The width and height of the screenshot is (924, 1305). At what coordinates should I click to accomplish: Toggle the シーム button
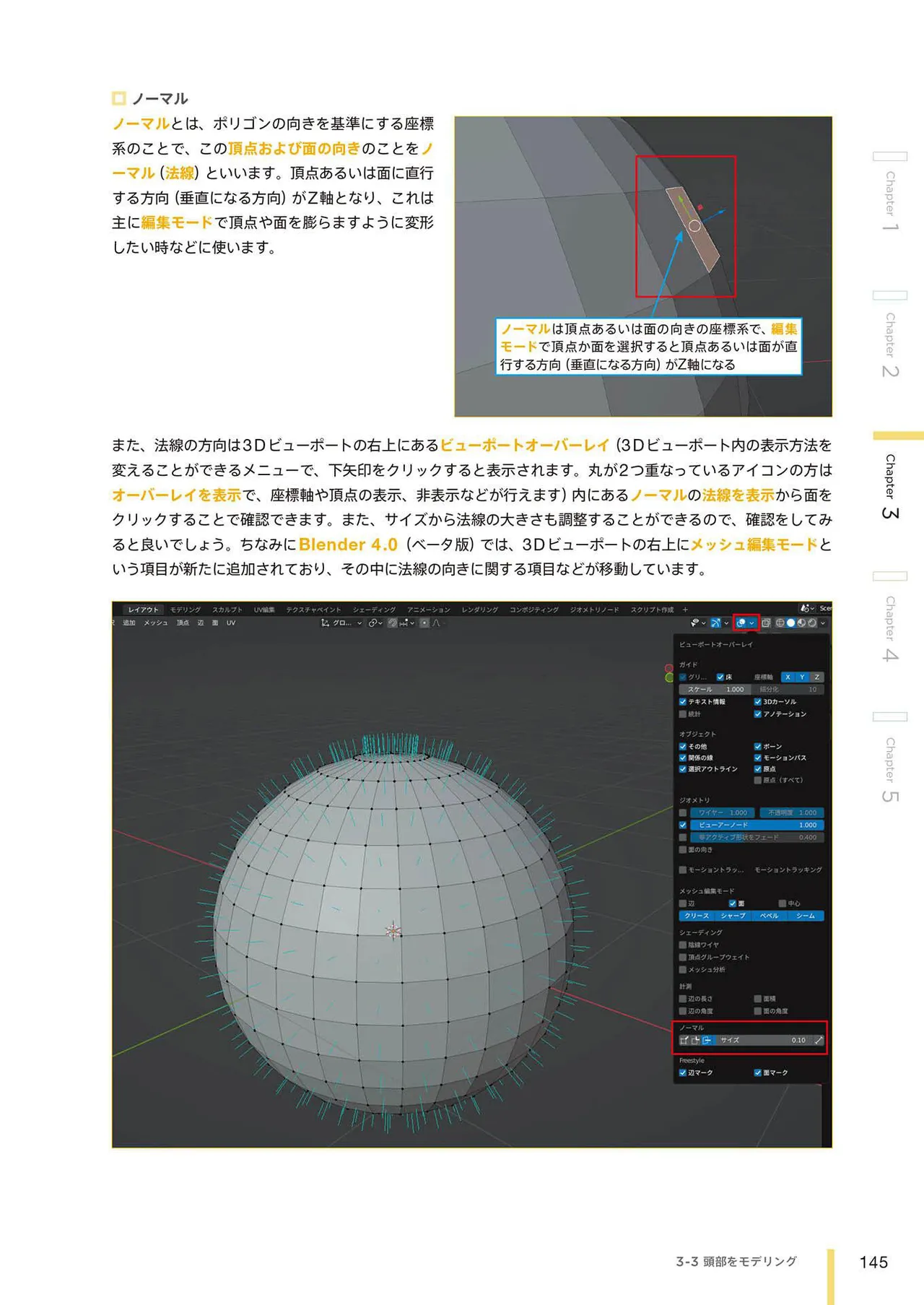806,916
